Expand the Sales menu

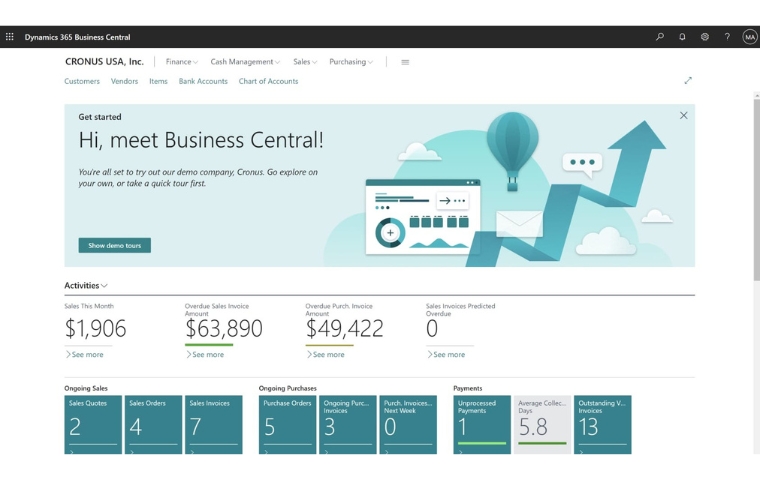point(305,62)
